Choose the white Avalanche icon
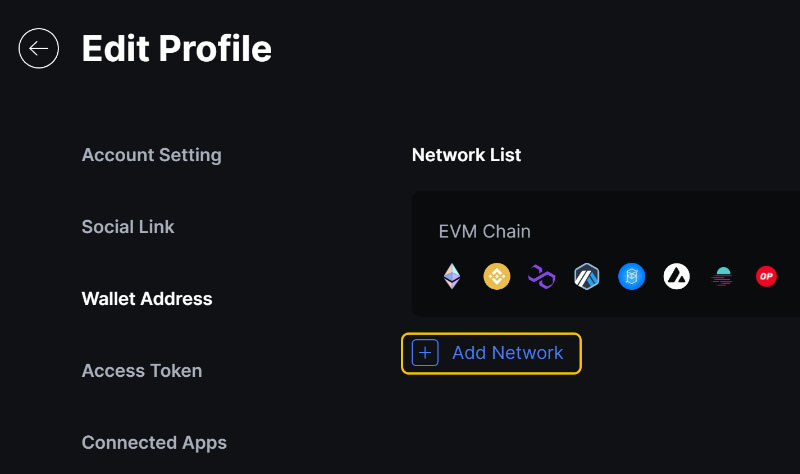The width and height of the screenshot is (800, 474). pyautogui.click(x=677, y=277)
